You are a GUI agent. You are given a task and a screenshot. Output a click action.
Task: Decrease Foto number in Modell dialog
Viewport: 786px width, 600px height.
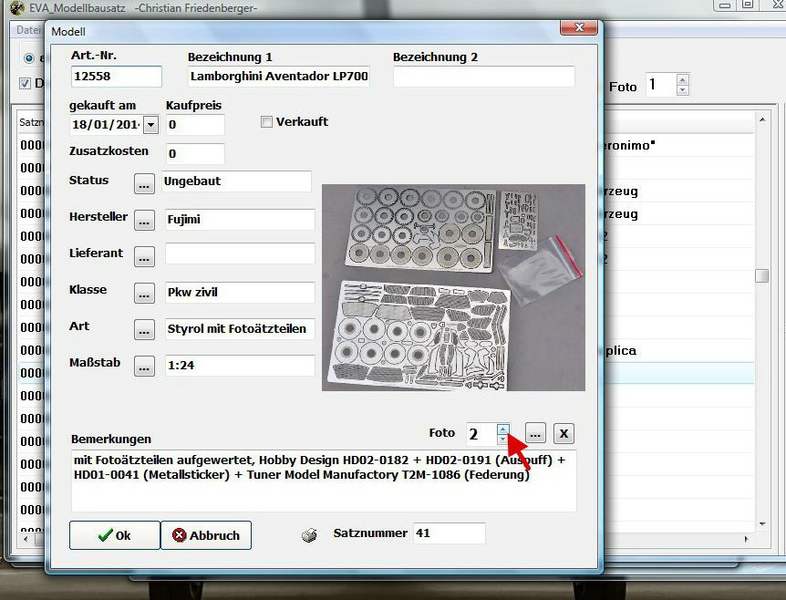pyautogui.click(x=503, y=439)
